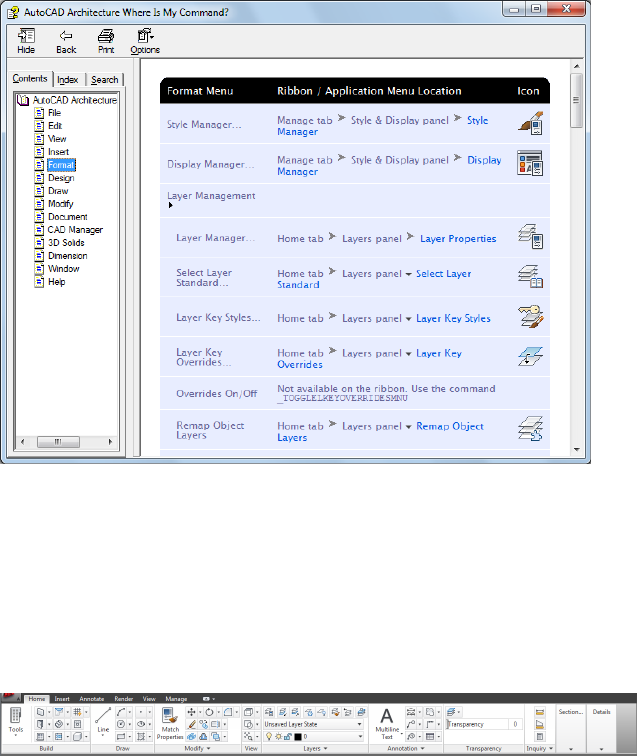
Task: Open the Manage ribbon tab
Action: point(176,699)
